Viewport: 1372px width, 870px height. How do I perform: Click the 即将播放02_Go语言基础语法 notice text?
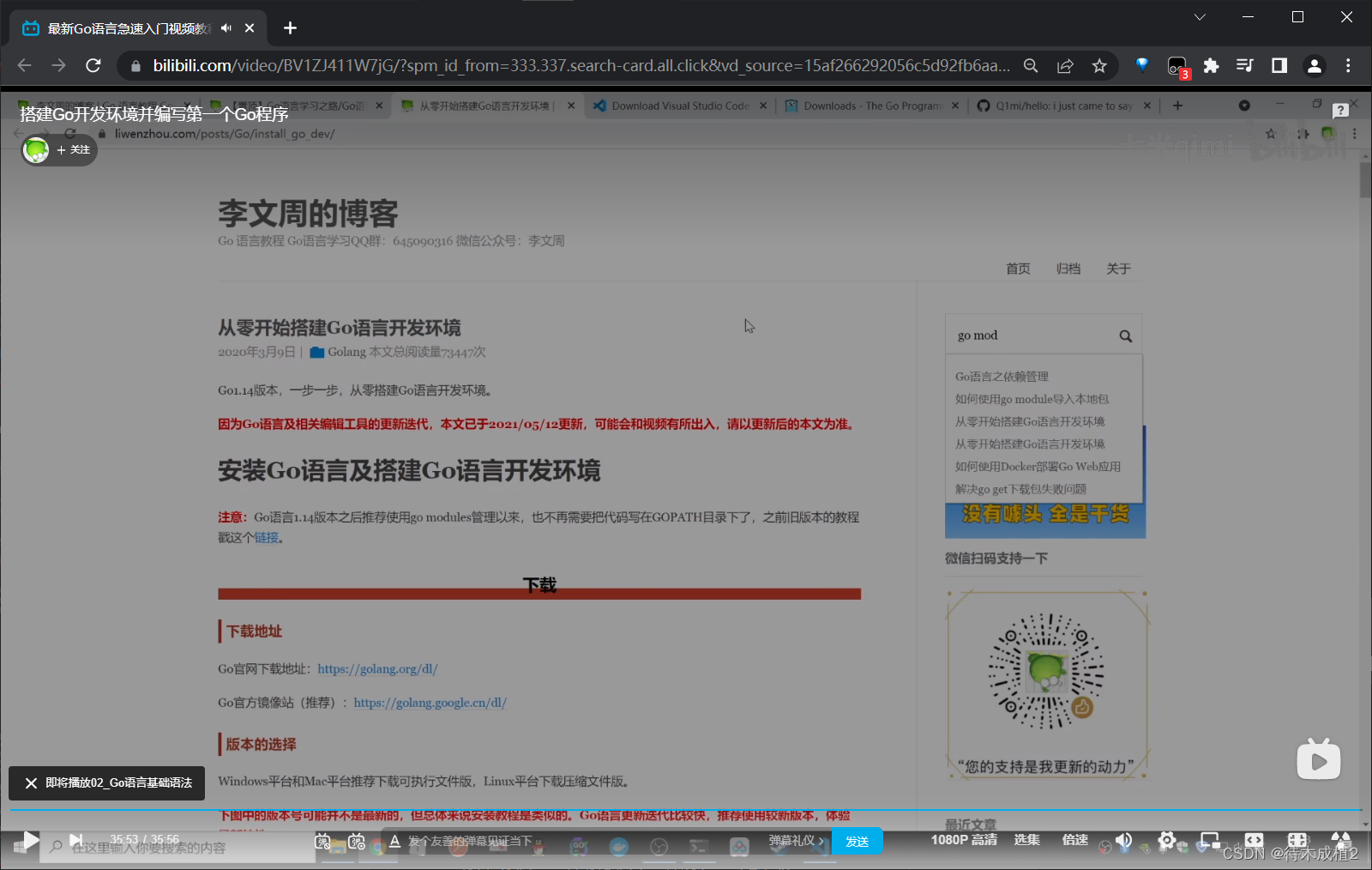point(119,783)
